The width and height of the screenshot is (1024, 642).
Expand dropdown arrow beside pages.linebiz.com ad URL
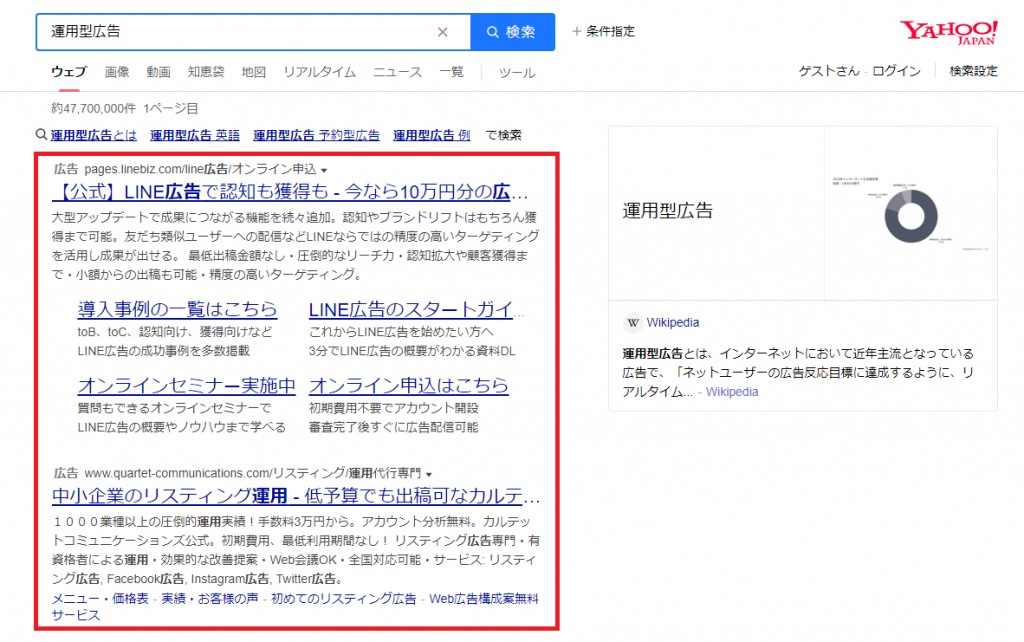coord(324,170)
